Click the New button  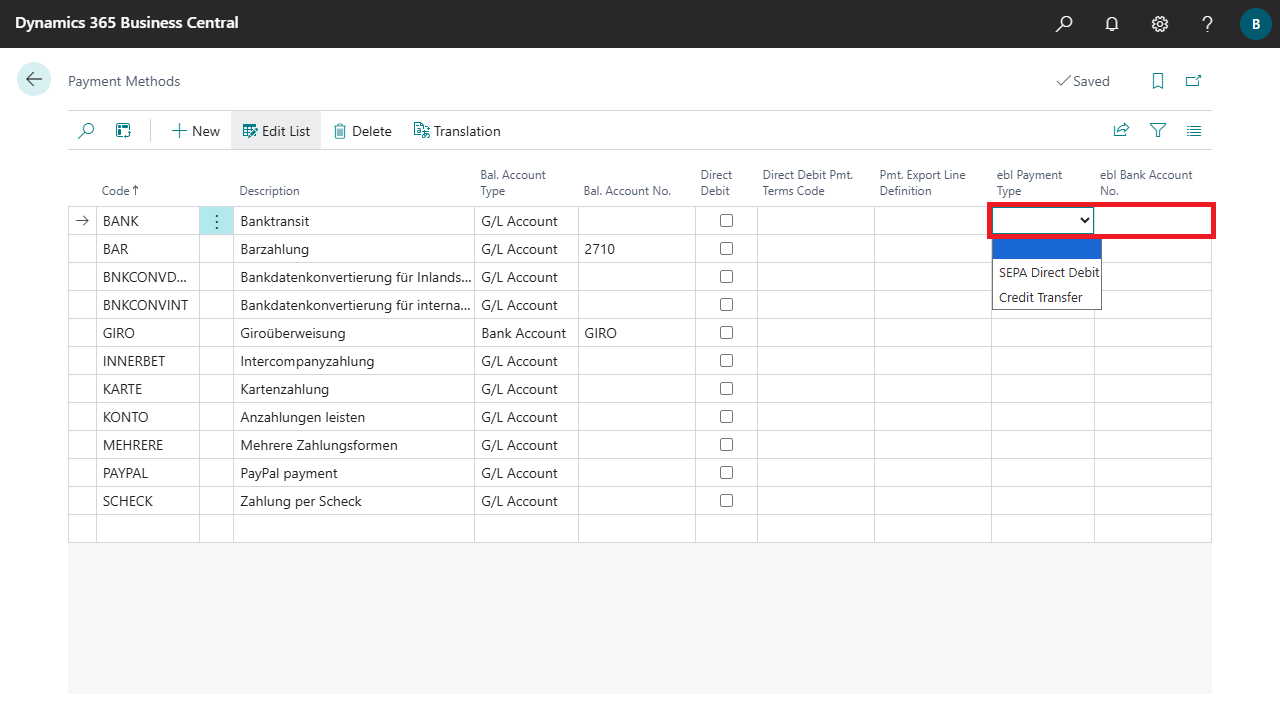pos(196,131)
